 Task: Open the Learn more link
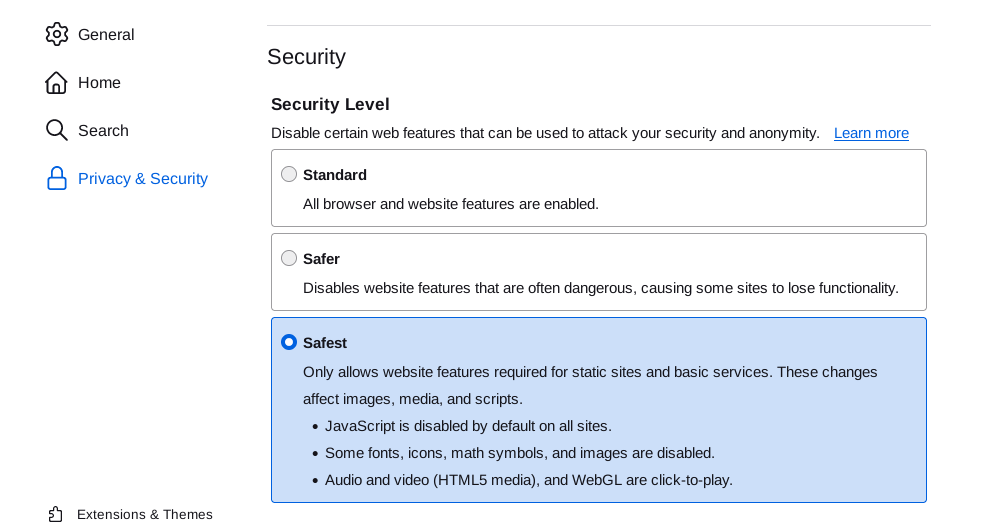(871, 134)
